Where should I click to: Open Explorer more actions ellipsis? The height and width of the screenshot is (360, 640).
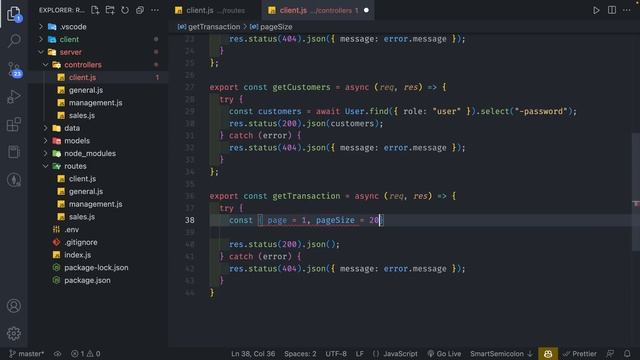pyautogui.click(x=155, y=10)
